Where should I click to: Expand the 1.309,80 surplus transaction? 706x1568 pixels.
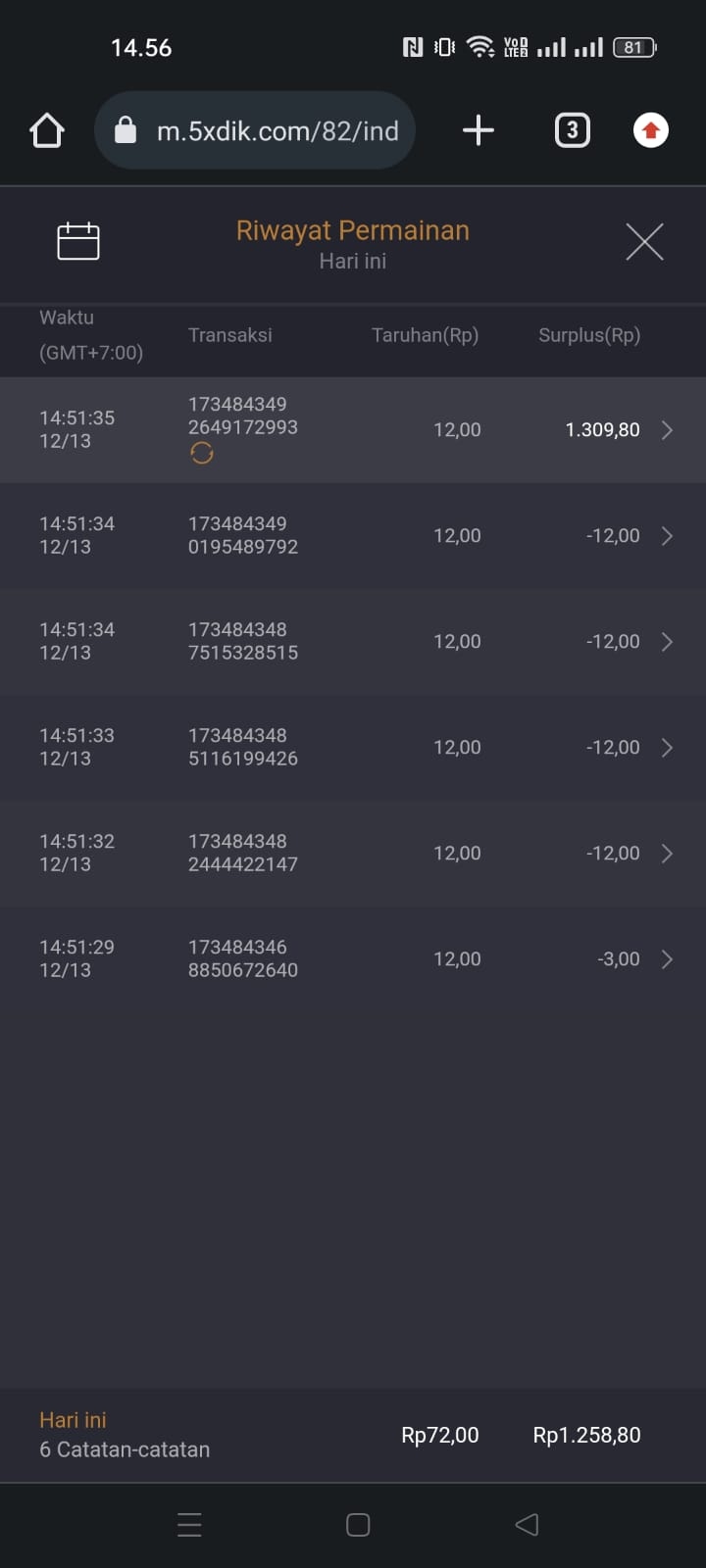tap(667, 430)
